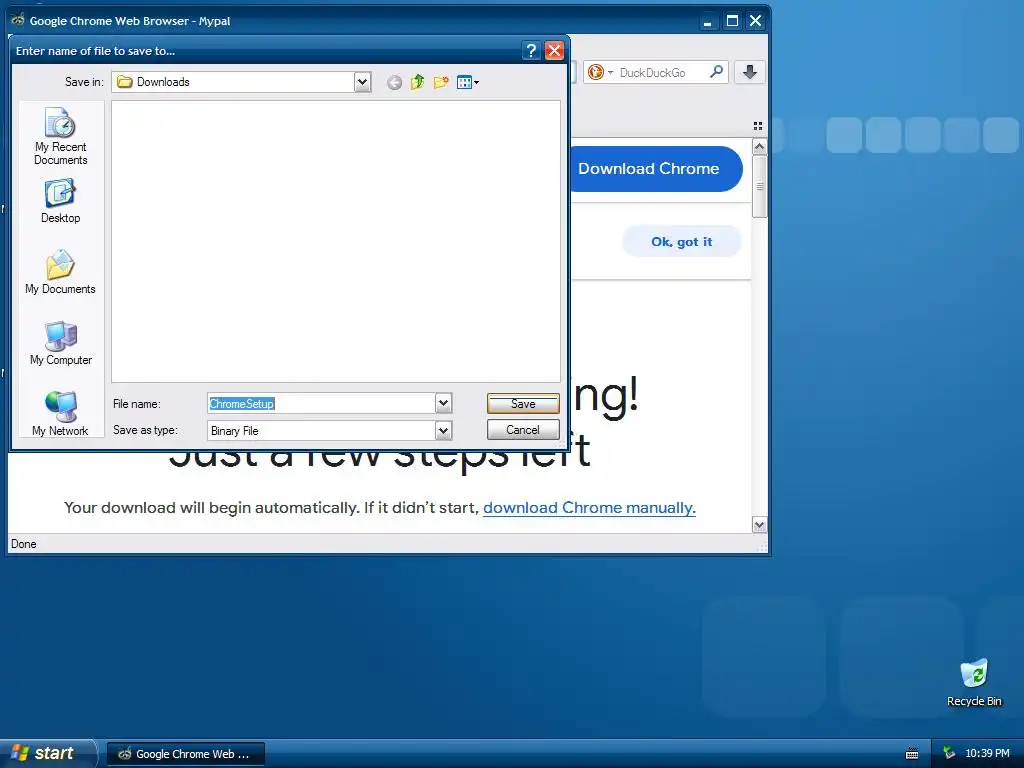Open the dialog's help question mark button
The image size is (1024, 768).
532,51
